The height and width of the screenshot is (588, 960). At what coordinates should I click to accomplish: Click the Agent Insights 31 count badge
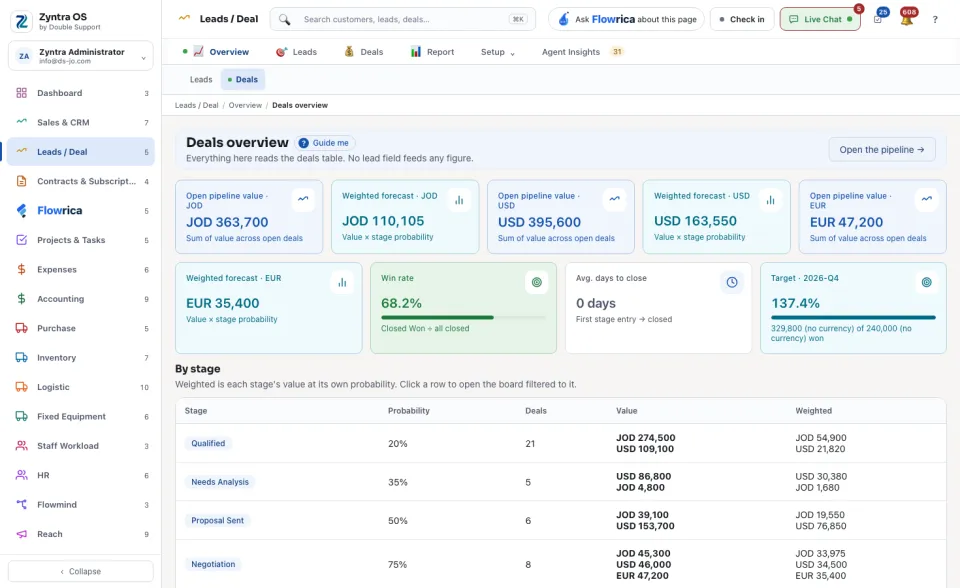click(x=617, y=52)
